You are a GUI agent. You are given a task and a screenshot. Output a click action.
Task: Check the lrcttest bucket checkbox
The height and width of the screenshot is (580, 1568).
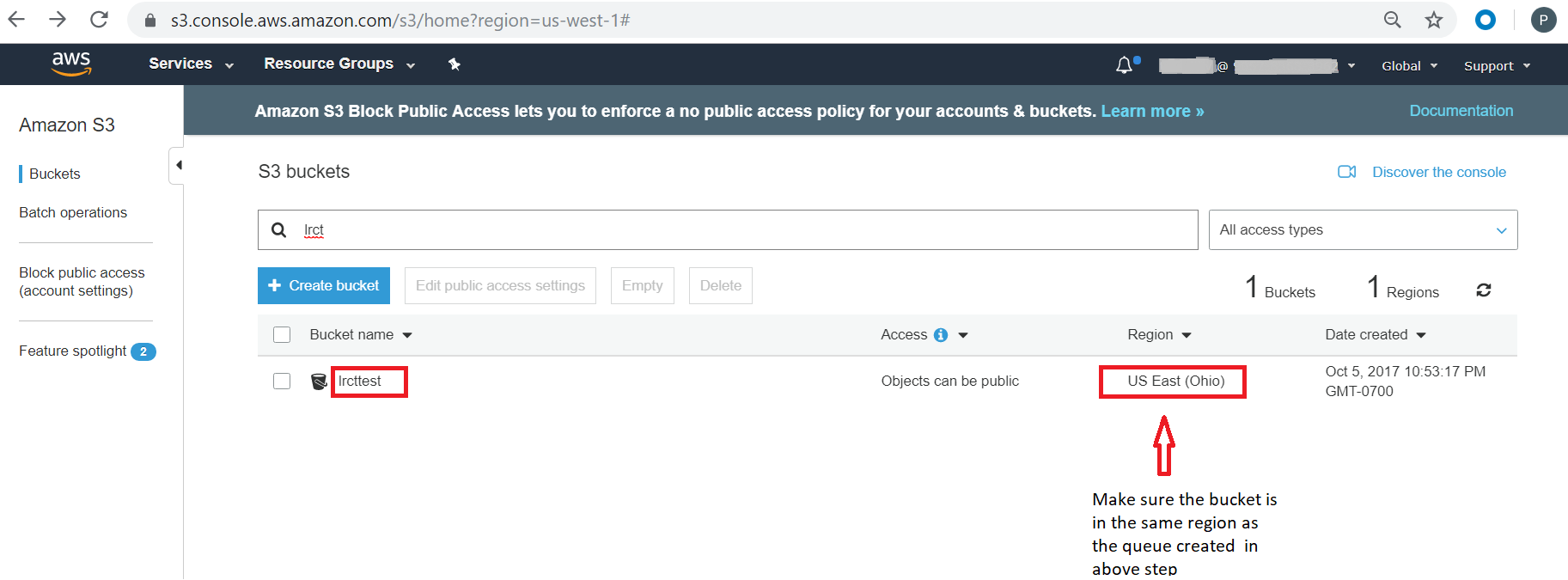pyautogui.click(x=282, y=382)
